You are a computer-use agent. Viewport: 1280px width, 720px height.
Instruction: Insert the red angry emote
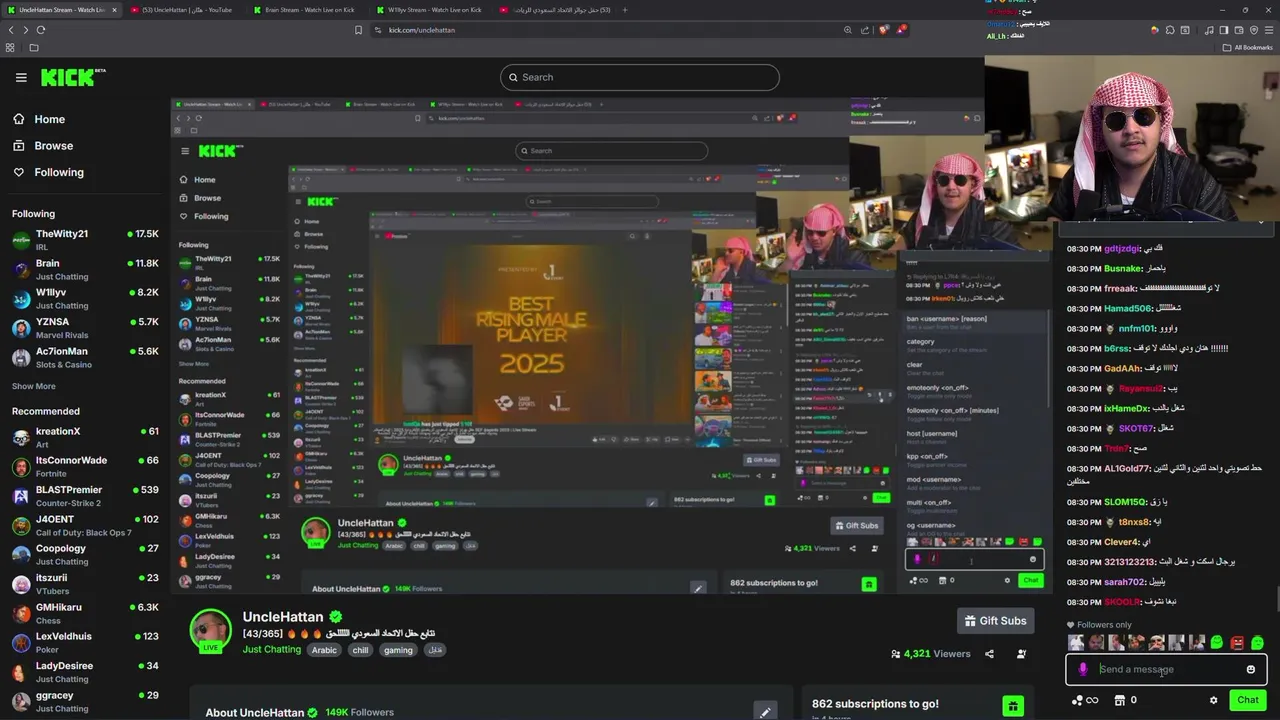click(x=1237, y=643)
